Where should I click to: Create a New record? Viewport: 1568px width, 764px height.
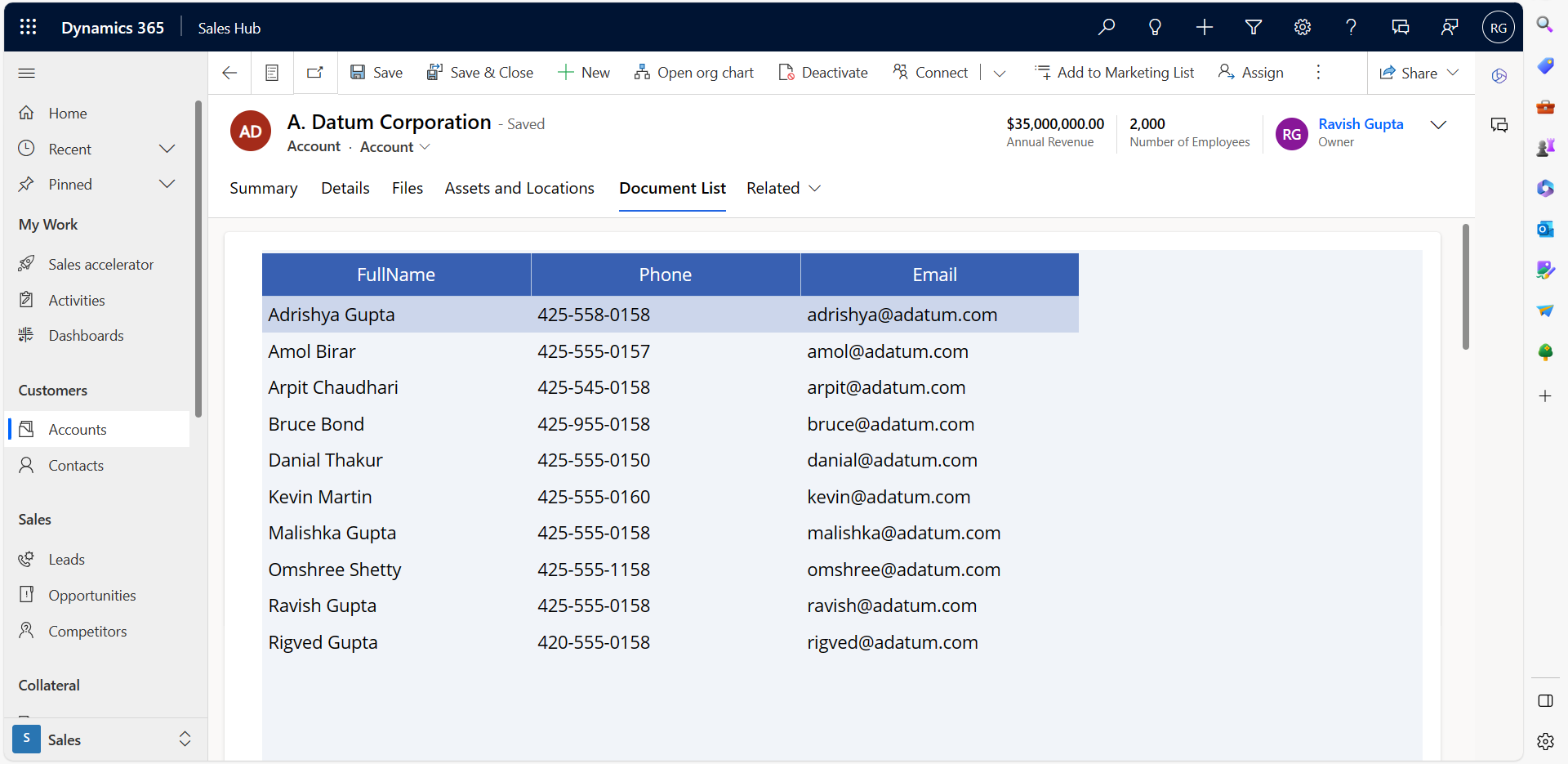tap(584, 73)
